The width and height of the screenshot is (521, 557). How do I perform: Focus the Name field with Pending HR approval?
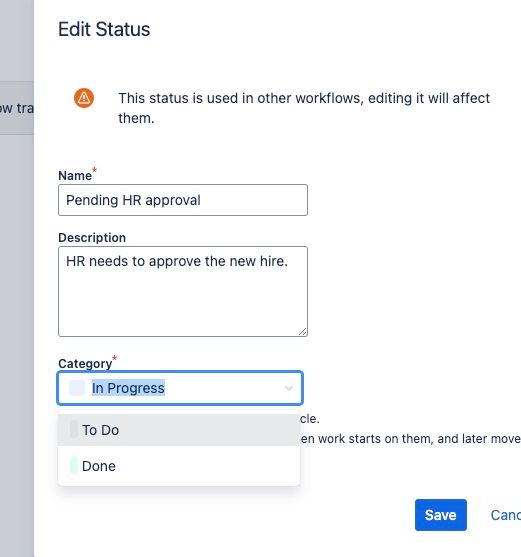183,200
